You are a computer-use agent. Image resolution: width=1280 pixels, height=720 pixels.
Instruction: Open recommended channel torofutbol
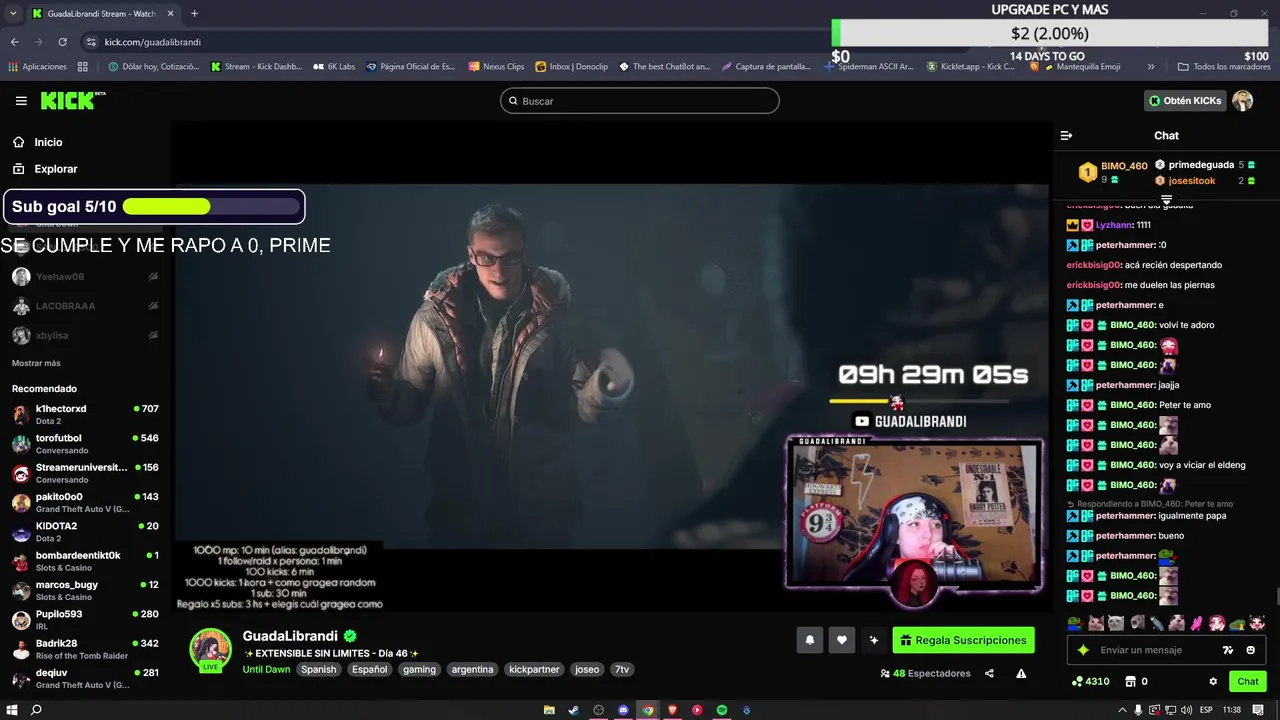tap(85, 444)
